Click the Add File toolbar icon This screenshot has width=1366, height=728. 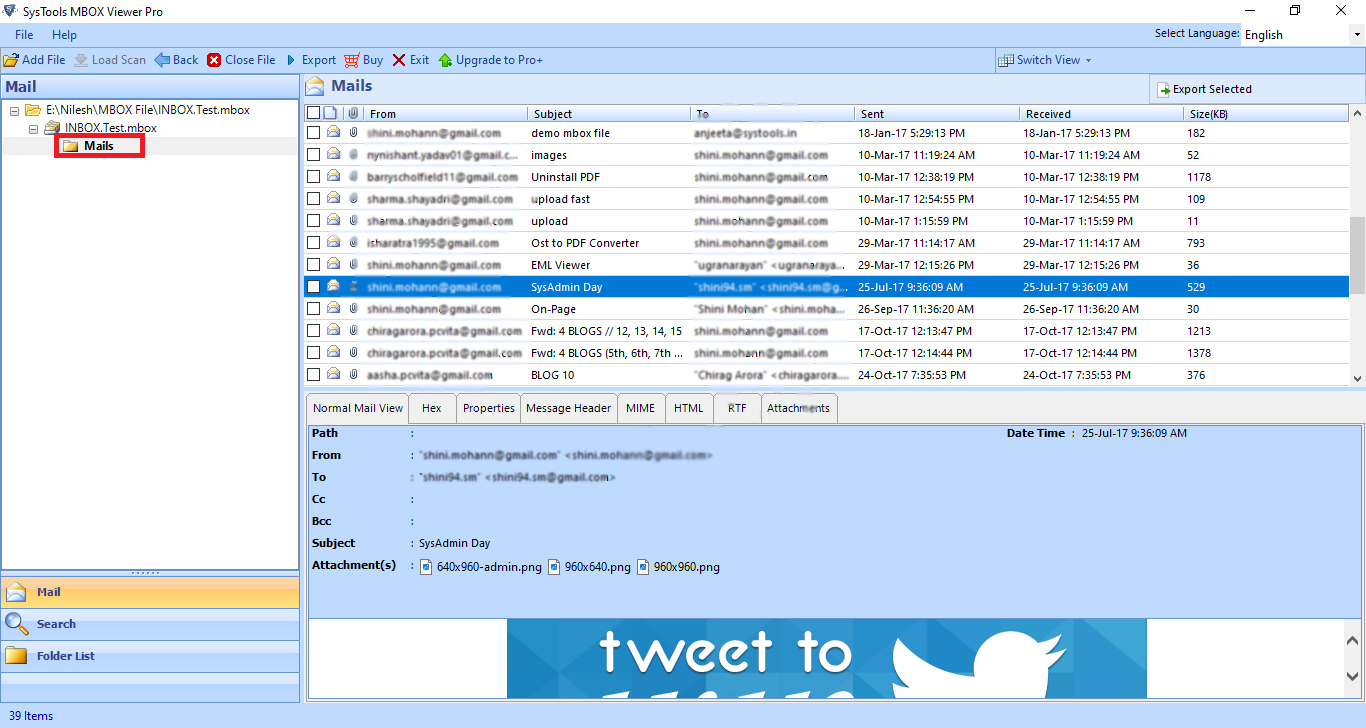11,60
